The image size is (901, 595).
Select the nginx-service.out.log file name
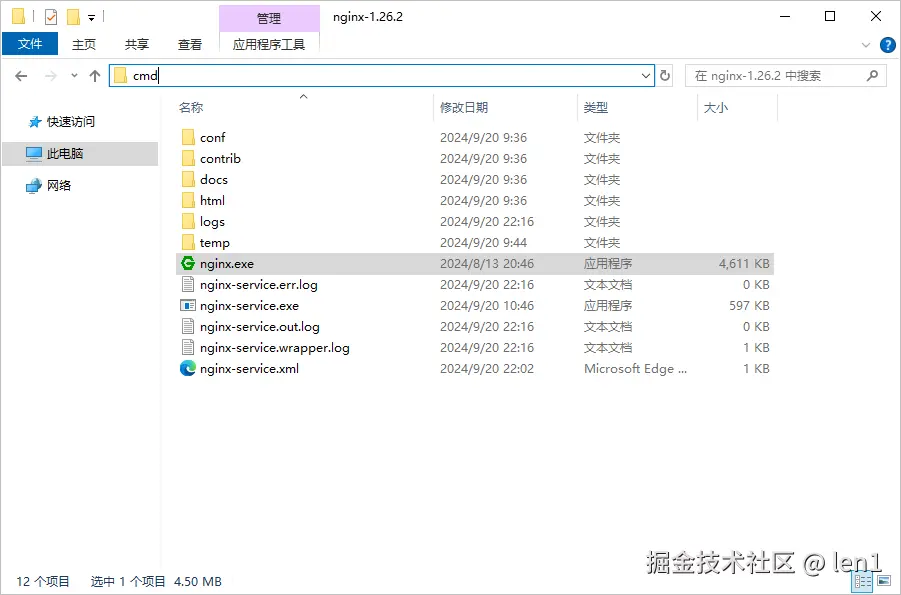point(260,327)
